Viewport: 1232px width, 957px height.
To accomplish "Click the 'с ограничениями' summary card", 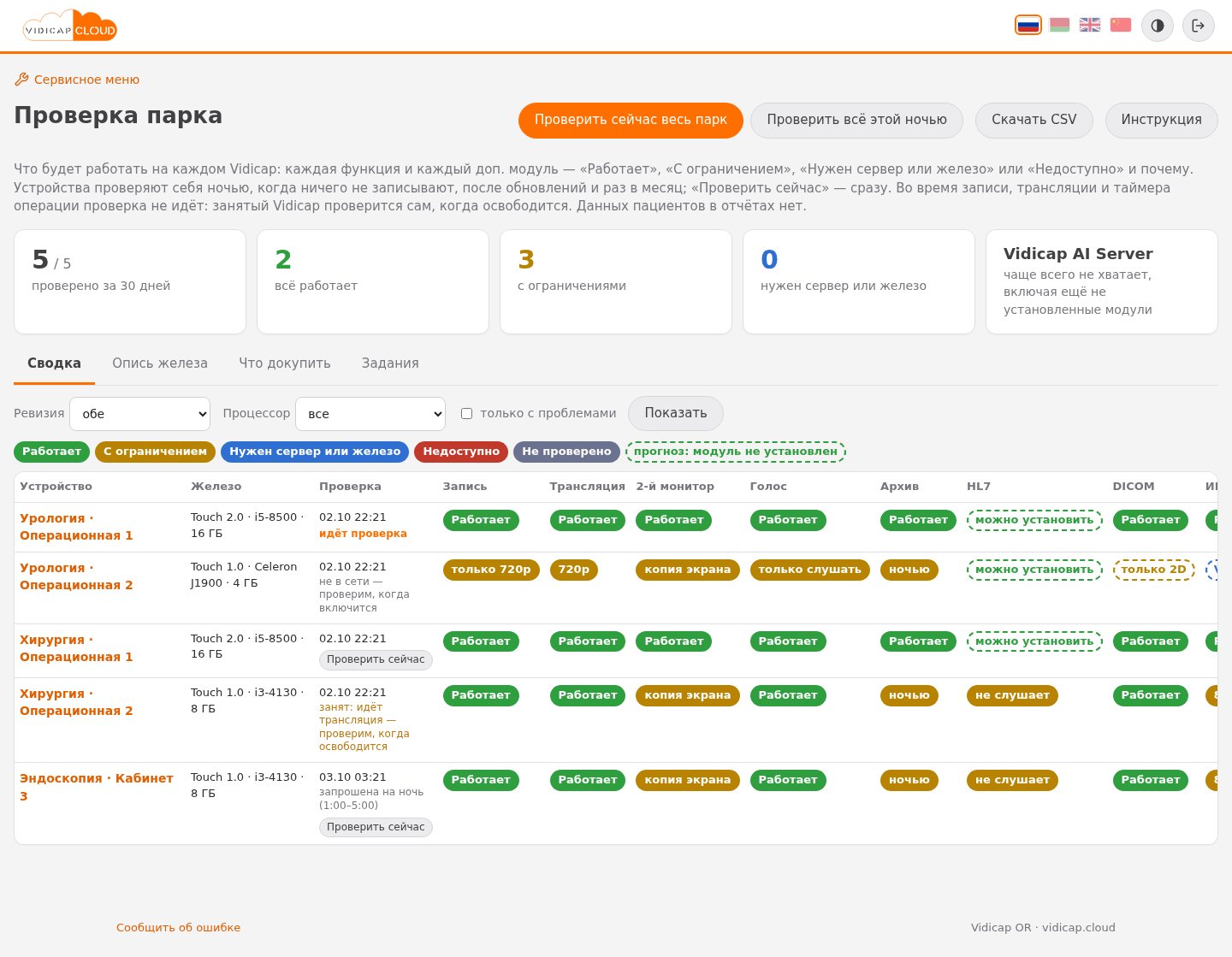I will click(616, 281).
